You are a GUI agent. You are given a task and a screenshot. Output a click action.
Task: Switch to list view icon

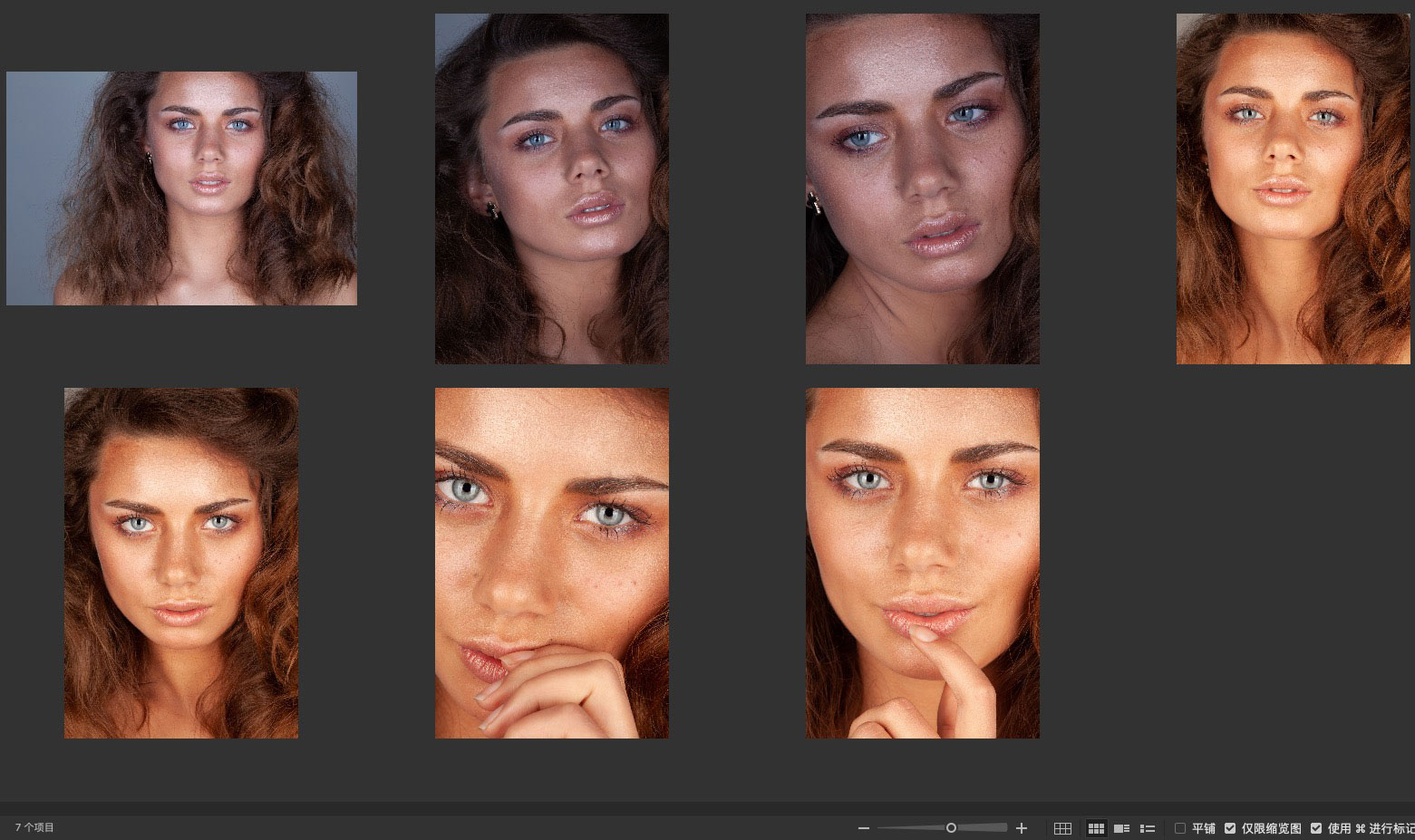[1147, 828]
